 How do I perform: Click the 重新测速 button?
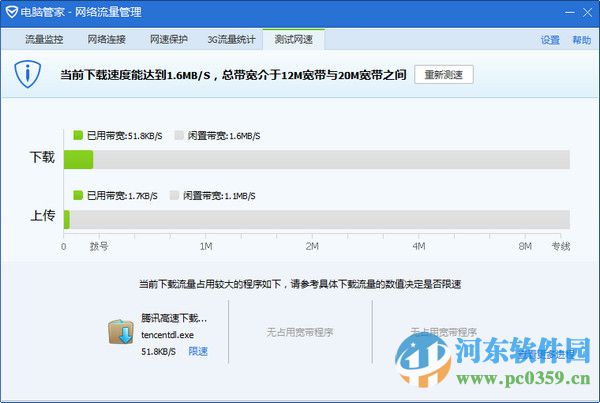pos(444,74)
